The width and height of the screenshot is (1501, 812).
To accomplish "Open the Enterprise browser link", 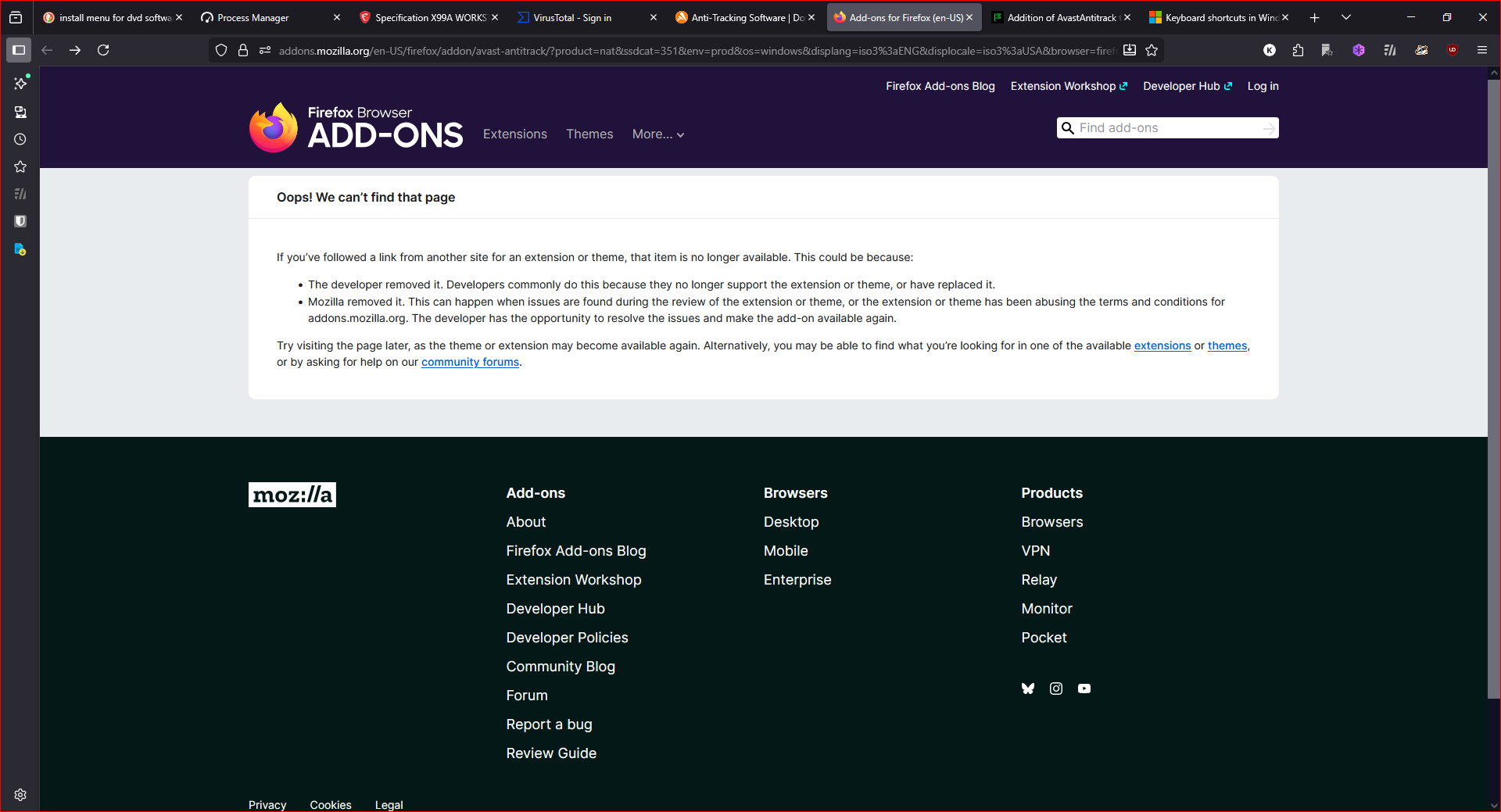I will (797, 580).
